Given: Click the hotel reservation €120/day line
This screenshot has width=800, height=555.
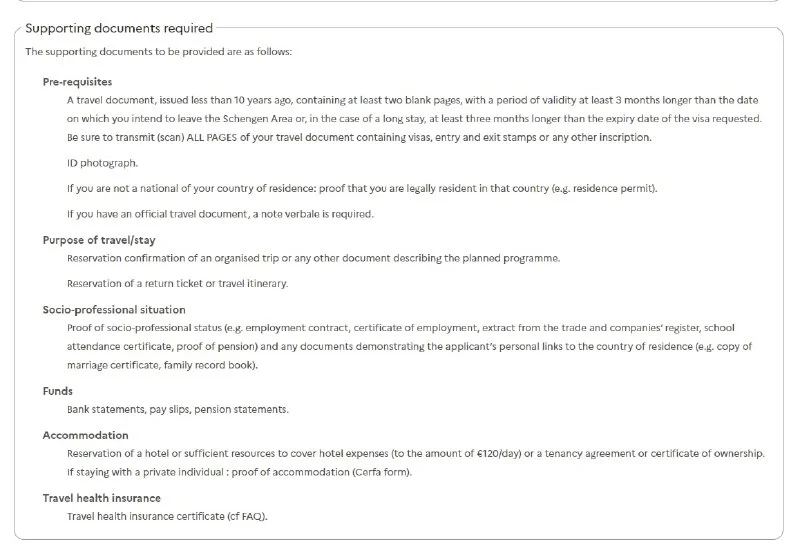Looking at the screenshot, I should pyautogui.click(x=415, y=453).
